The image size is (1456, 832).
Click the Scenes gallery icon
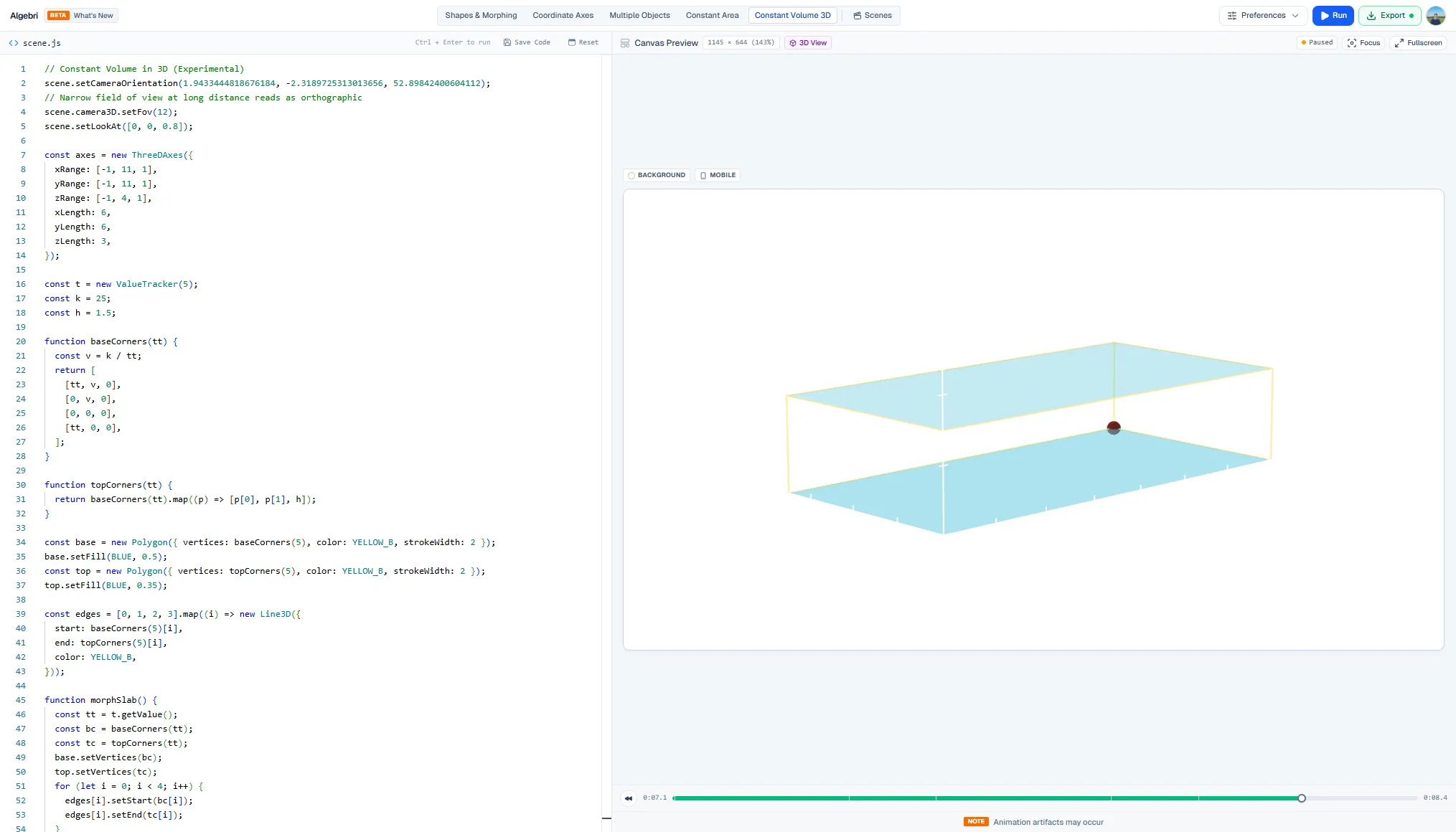point(858,16)
